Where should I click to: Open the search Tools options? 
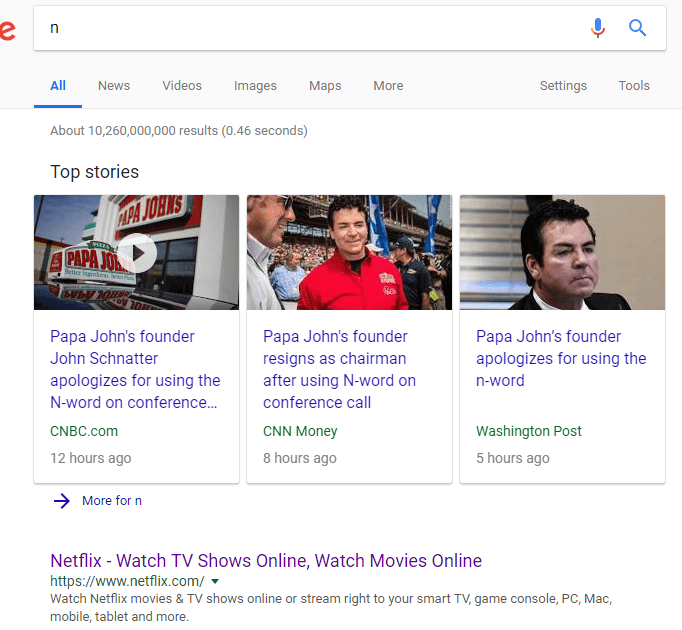tap(634, 86)
